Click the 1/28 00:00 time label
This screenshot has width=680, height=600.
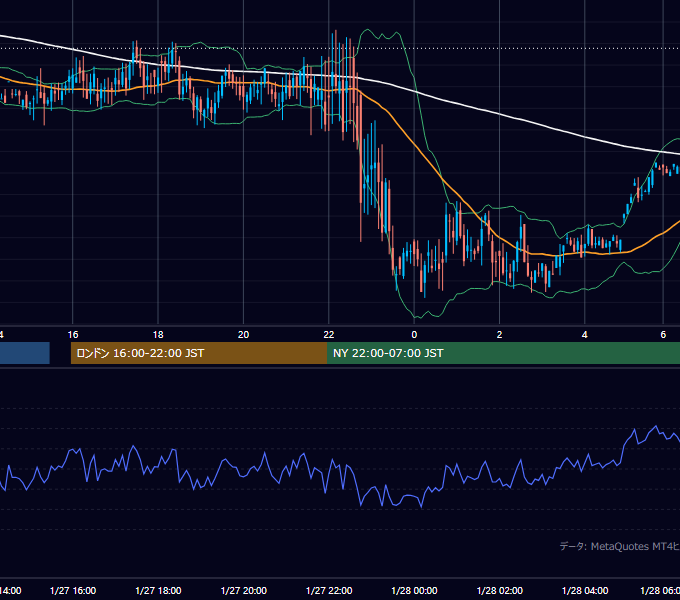tap(414, 590)
